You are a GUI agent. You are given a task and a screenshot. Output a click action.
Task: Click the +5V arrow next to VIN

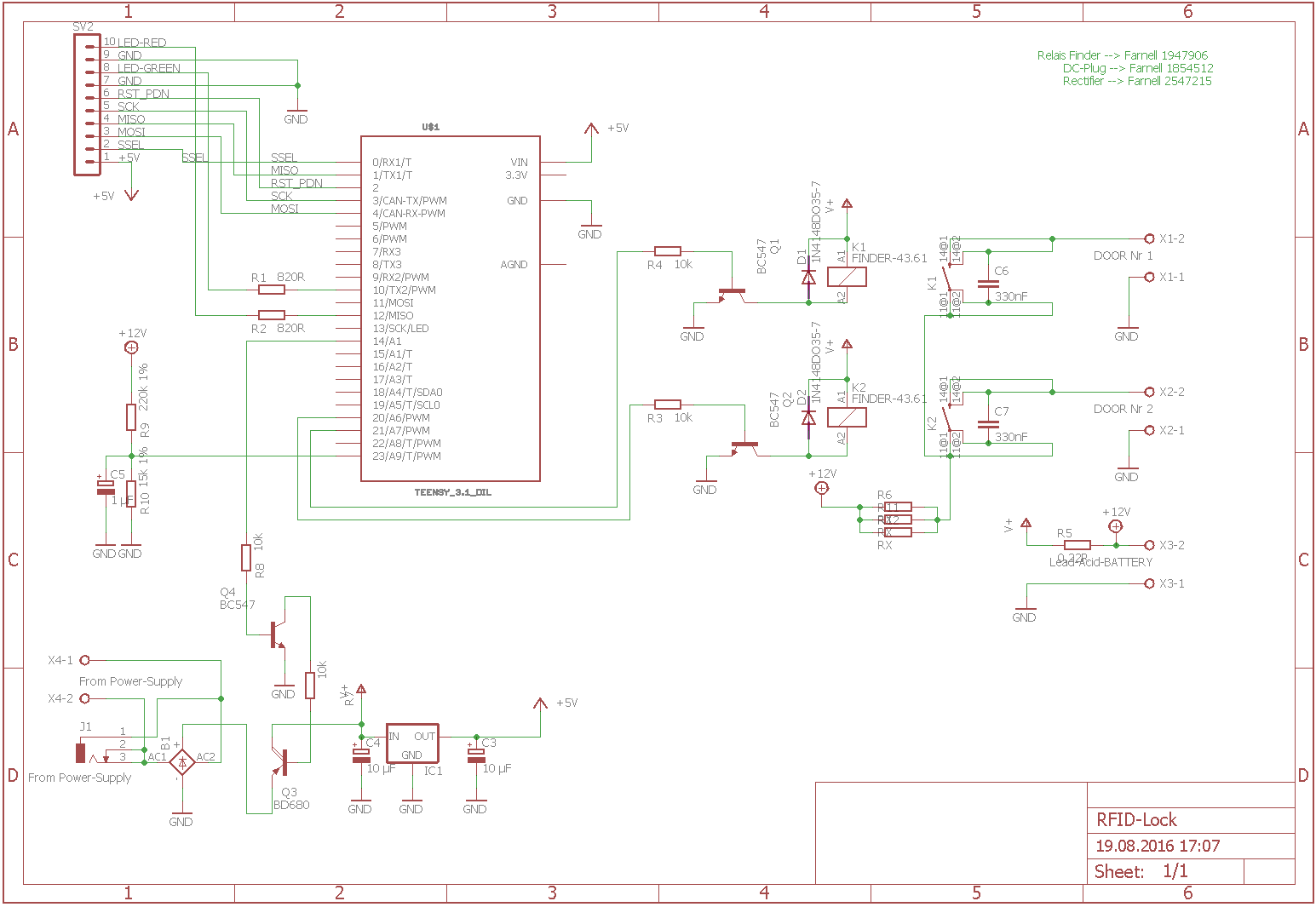coord(591,129)
